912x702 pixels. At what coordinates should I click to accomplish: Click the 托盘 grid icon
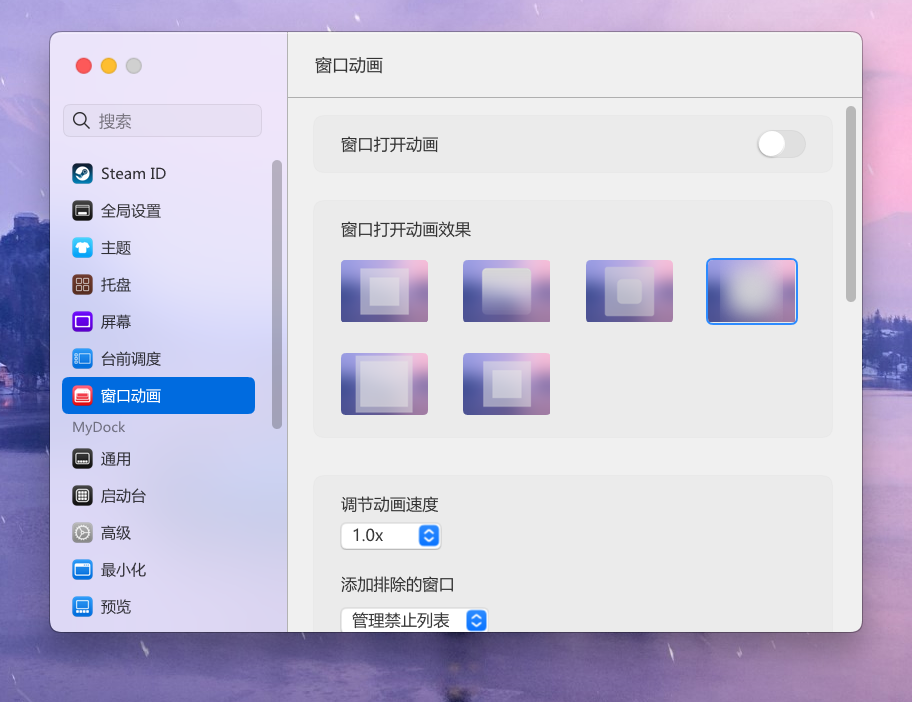(82, 285)
